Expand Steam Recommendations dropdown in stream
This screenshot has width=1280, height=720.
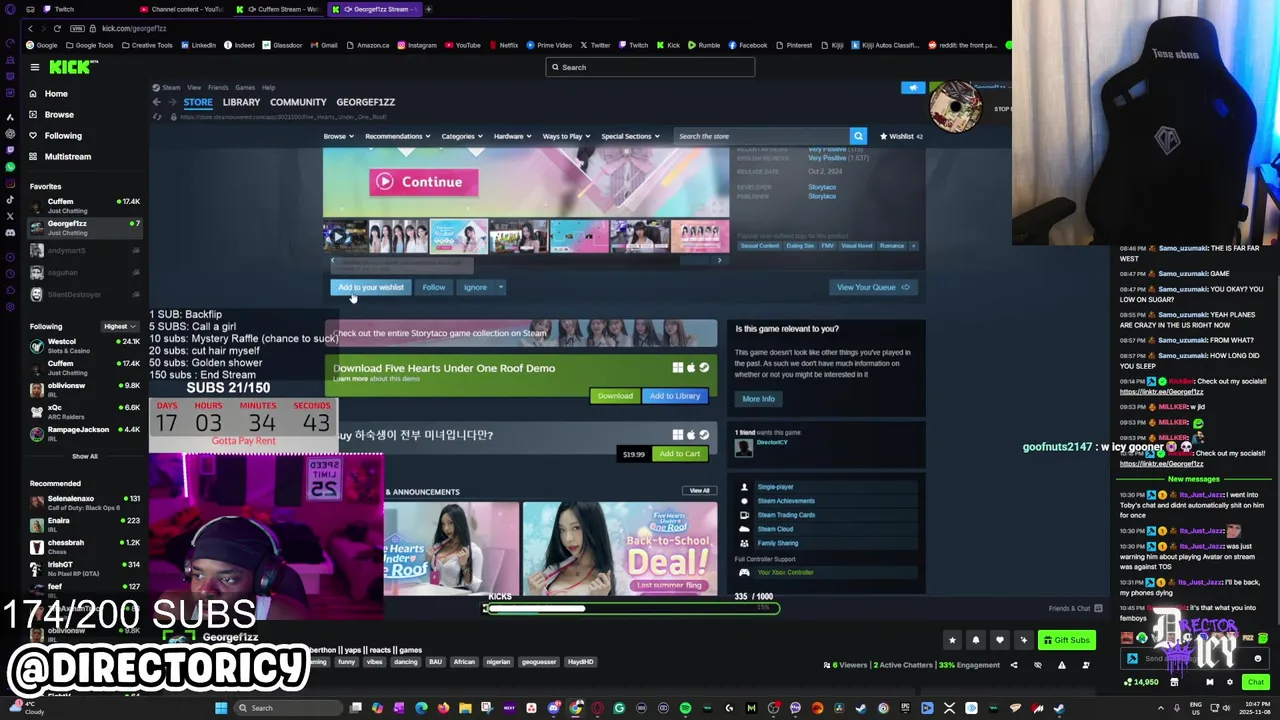(x=397, y=136)
